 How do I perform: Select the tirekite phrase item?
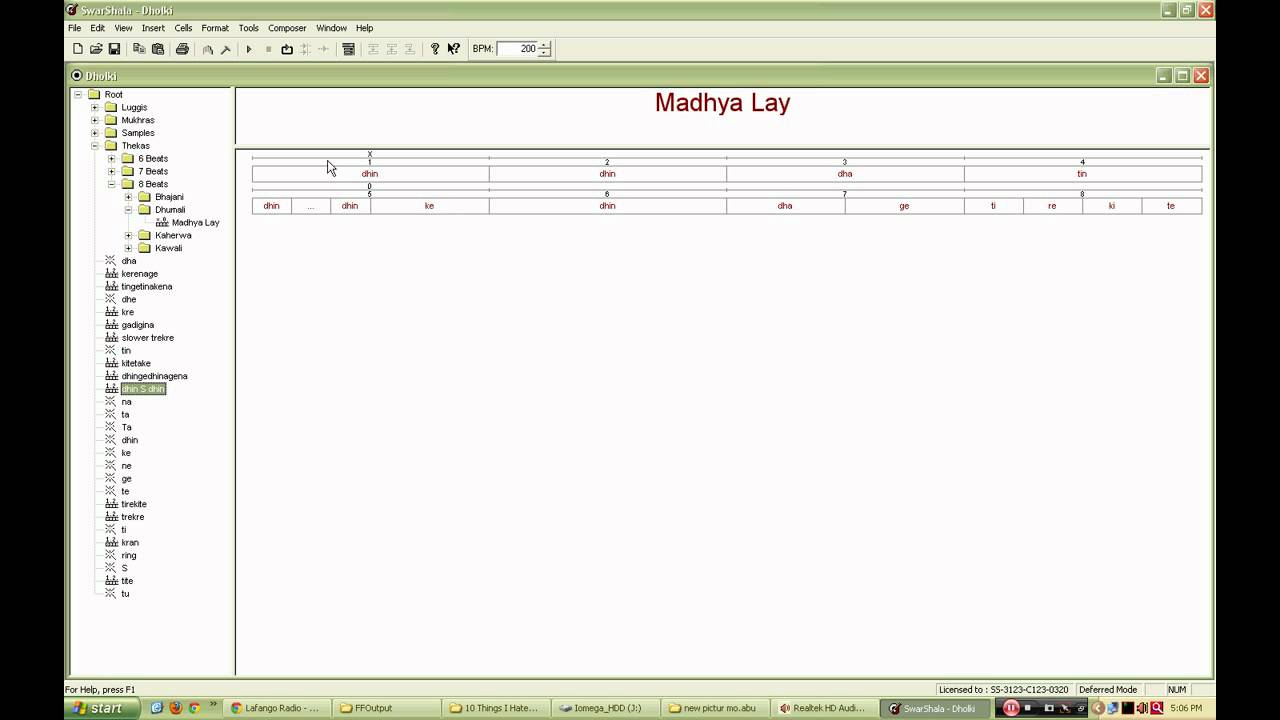(134, 504)
